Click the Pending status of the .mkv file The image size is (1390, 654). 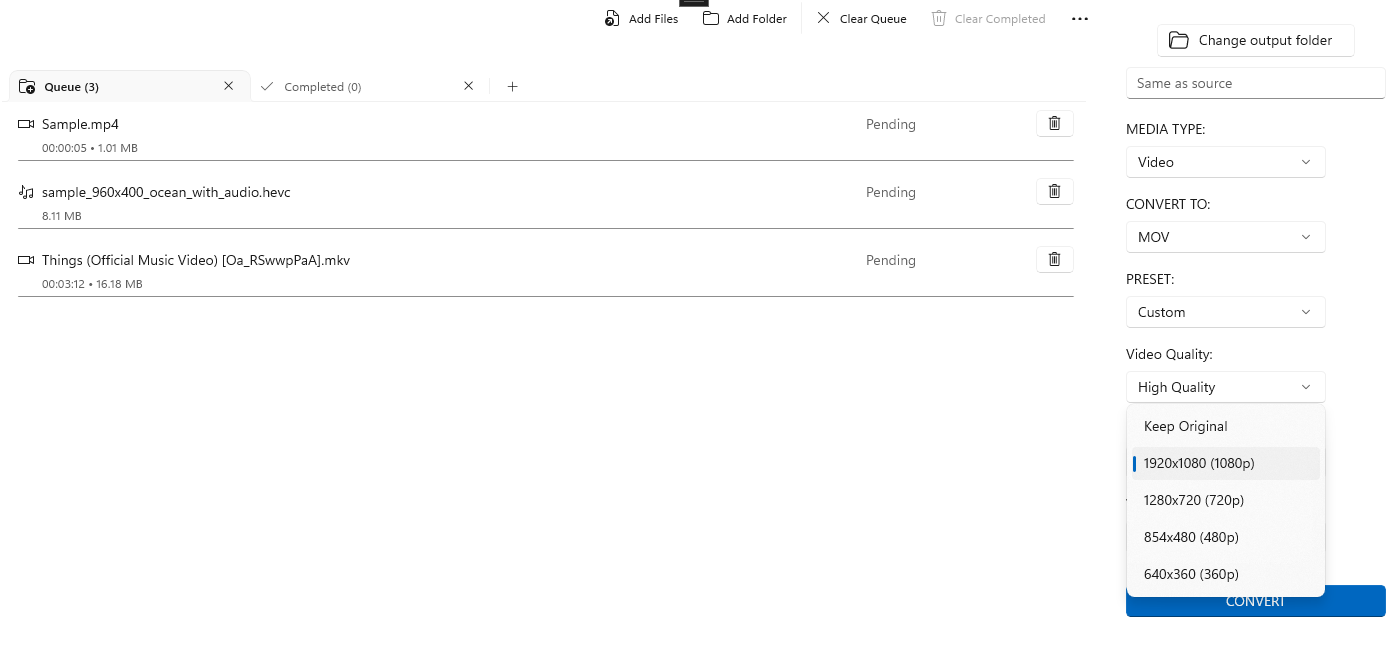(x=891, y=260)
